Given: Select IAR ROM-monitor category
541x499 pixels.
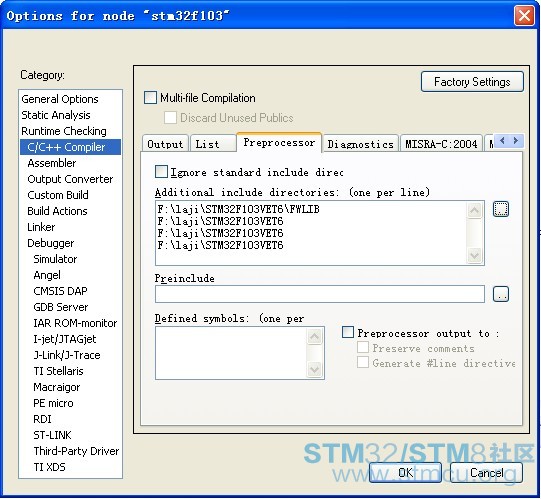Looking at the screenshot, I should (x=70, y=323).
